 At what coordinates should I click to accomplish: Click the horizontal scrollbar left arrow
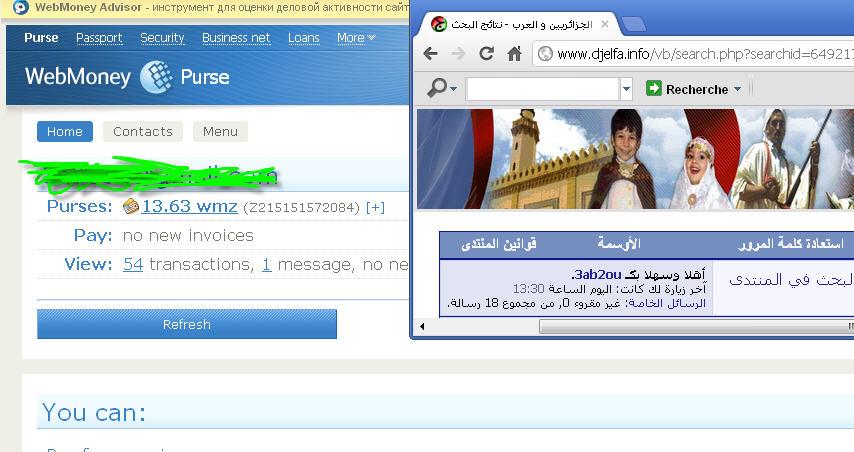[422, 326]
